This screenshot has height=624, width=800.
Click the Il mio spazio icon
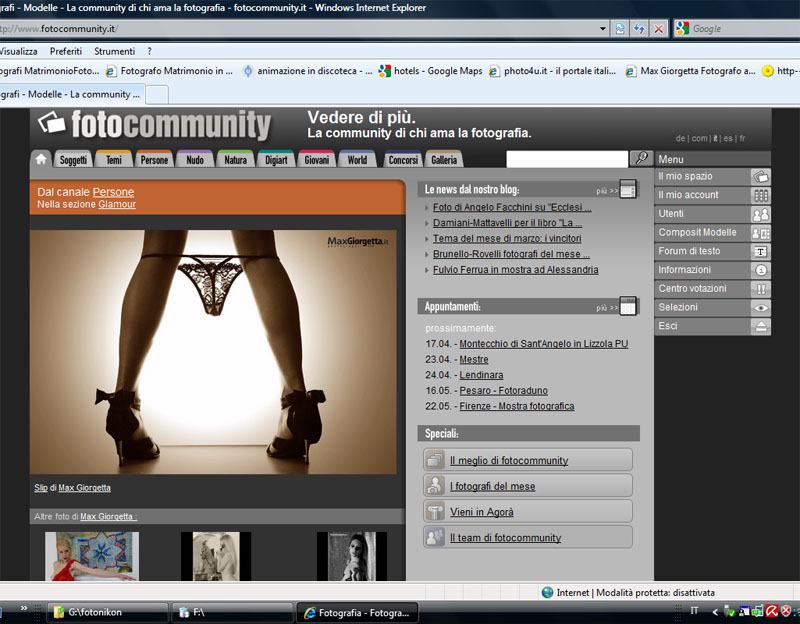tap(761, 177)
